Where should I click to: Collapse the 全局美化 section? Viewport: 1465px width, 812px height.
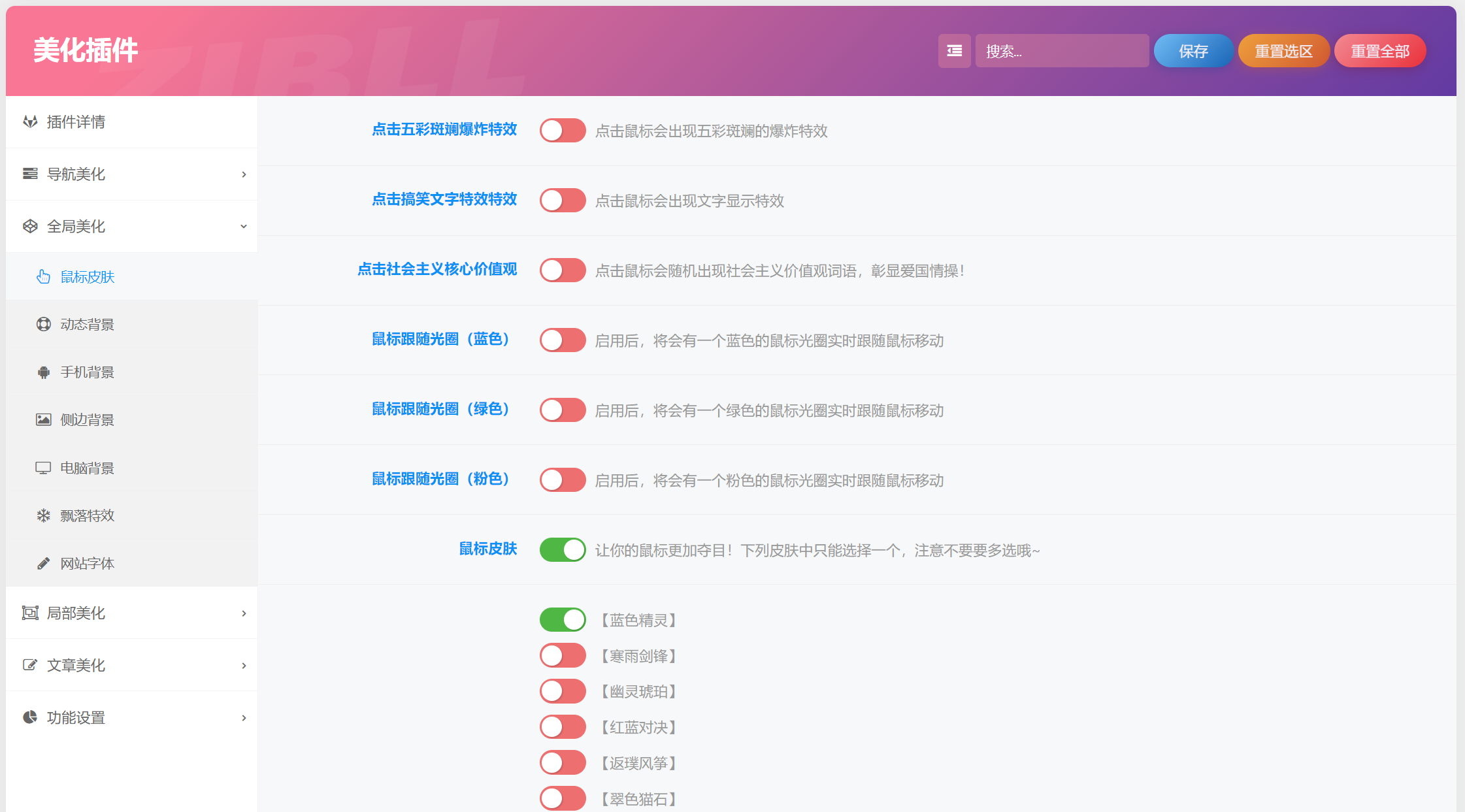244,226
